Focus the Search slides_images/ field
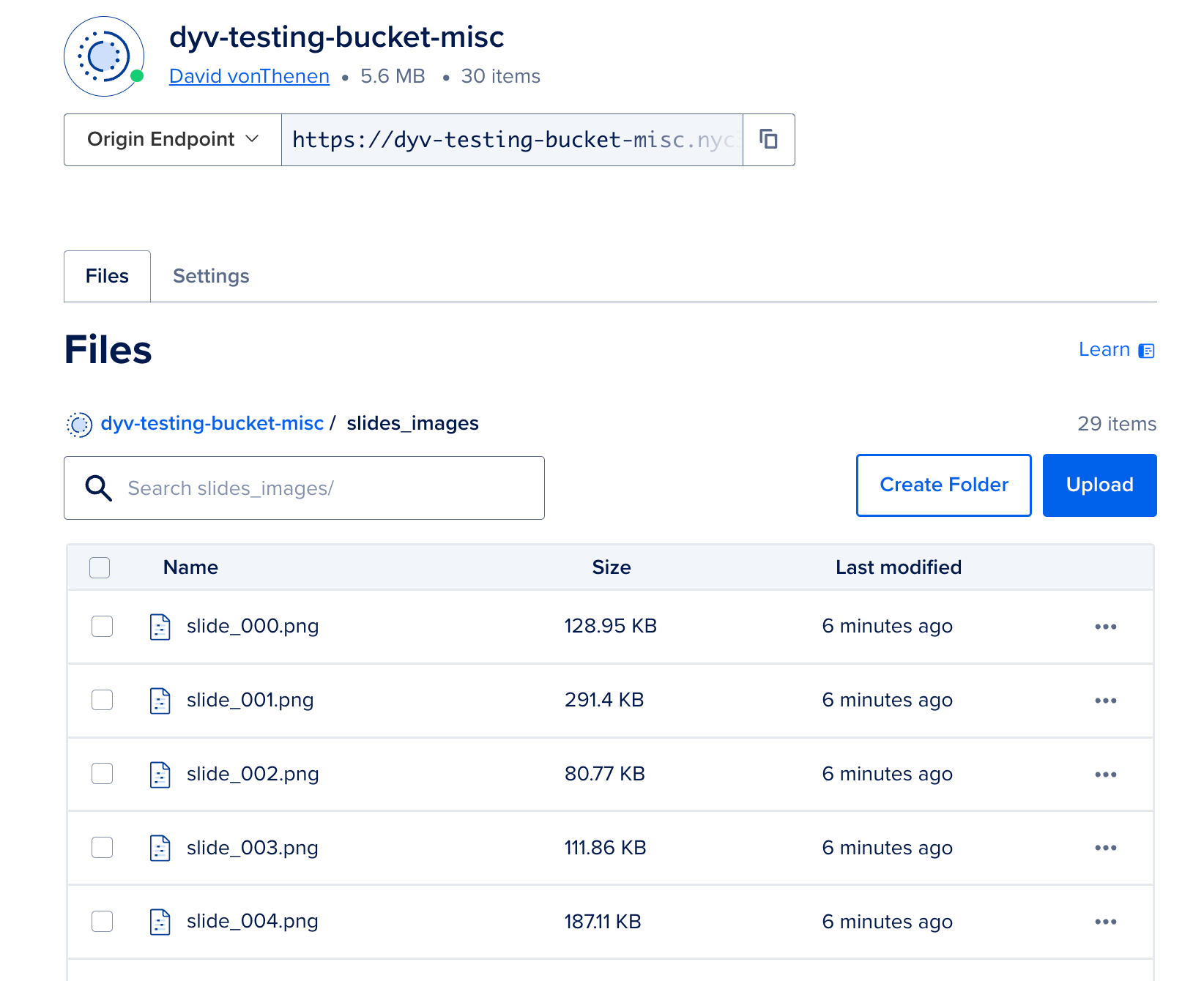Image resolution: width=1204 pixels, height=981 pixels. coord(304,488)
